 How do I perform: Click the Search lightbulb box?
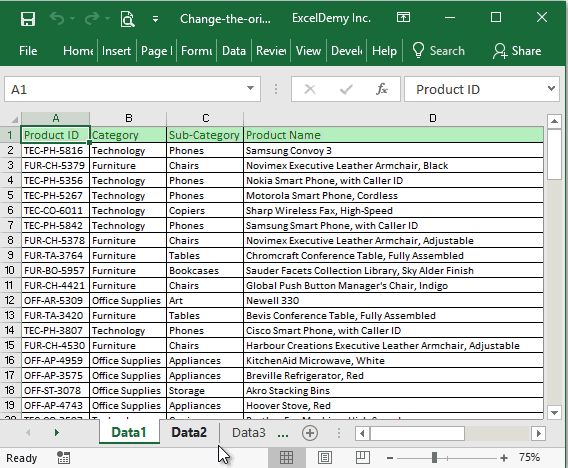(x=439, y=51)
